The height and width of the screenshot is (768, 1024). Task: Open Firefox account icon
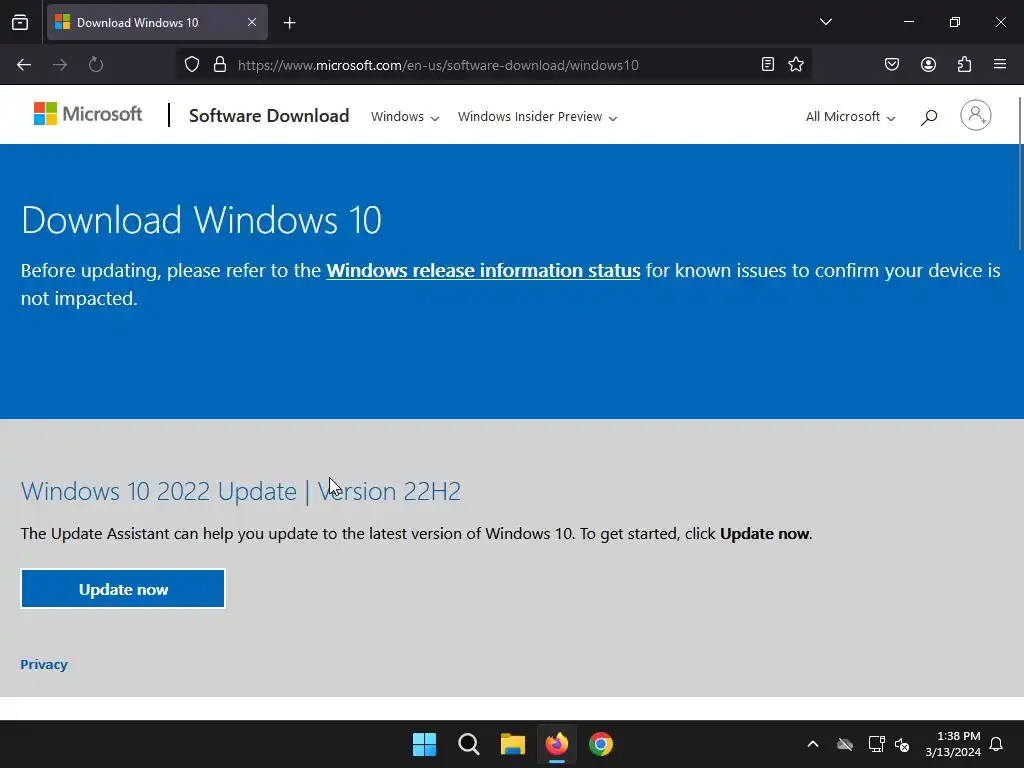pos(928,64)
